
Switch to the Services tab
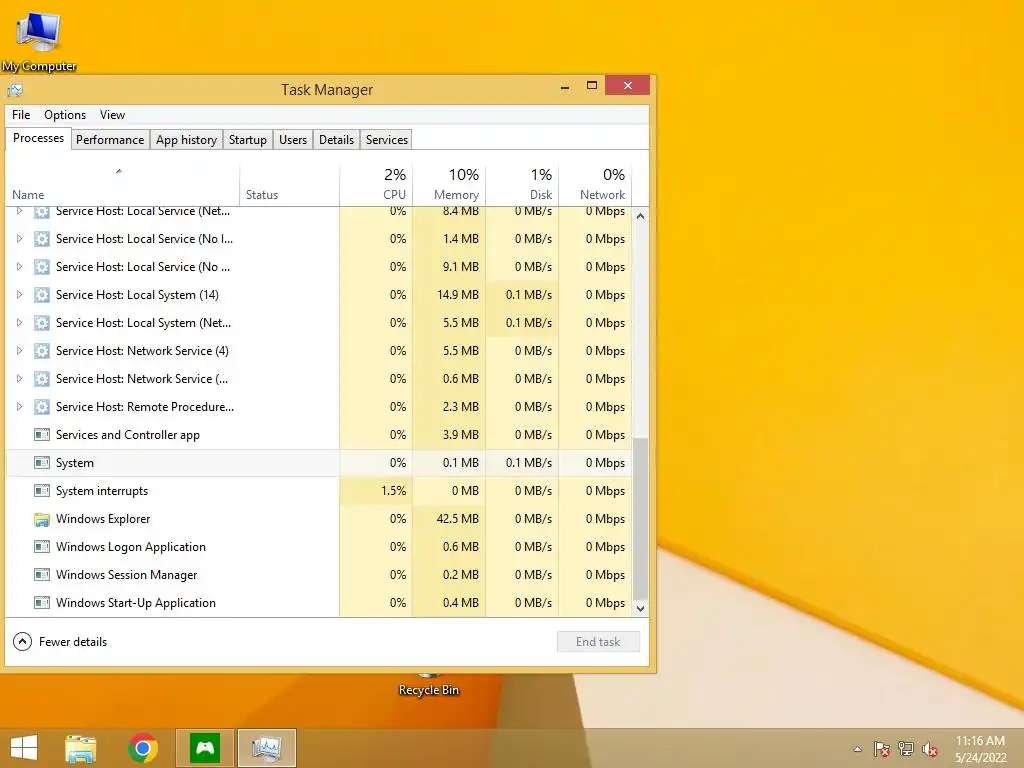[x=387, y=140]
